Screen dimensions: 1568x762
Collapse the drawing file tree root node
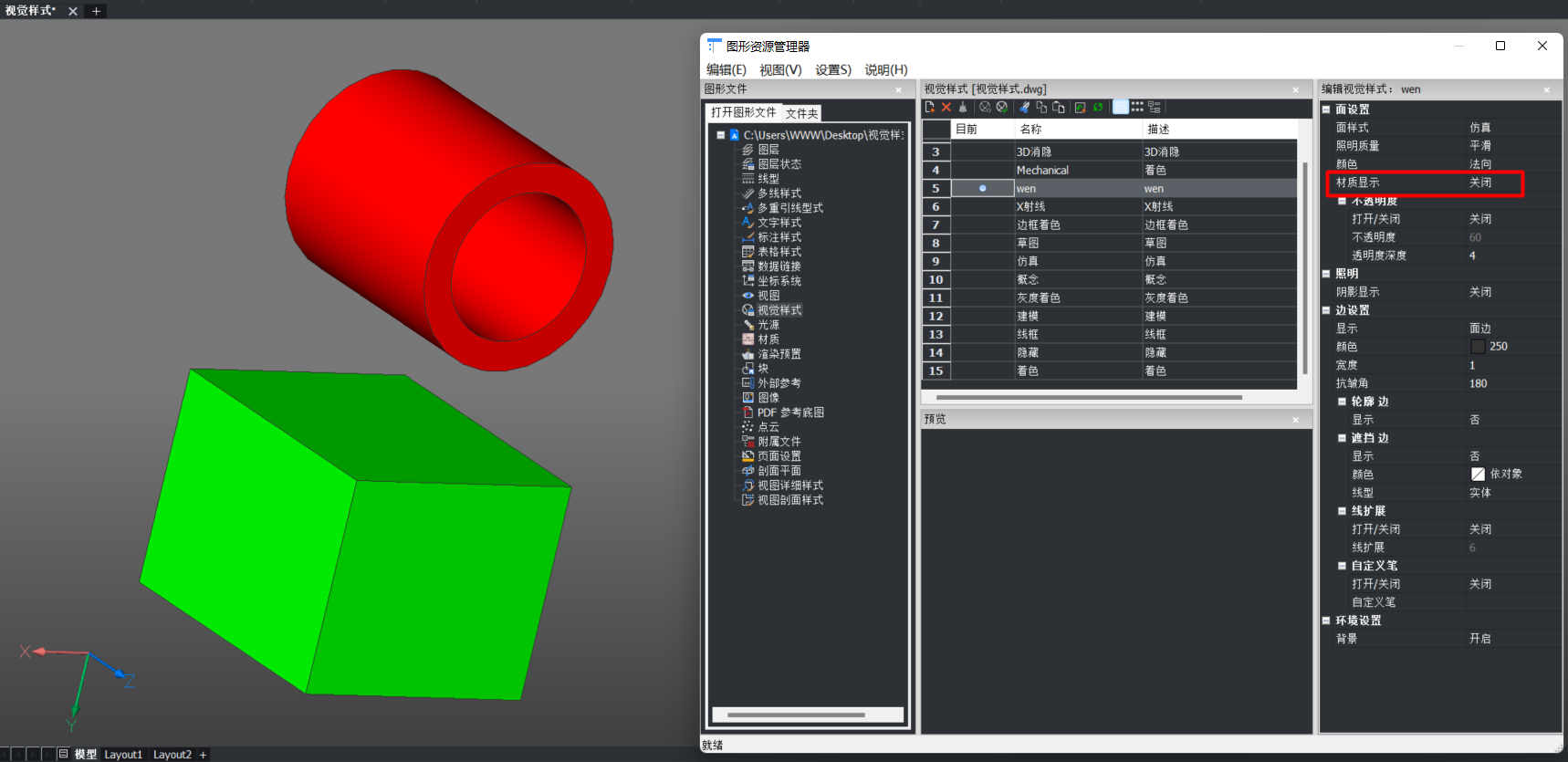pyautogui.click(x=720, y=135)
